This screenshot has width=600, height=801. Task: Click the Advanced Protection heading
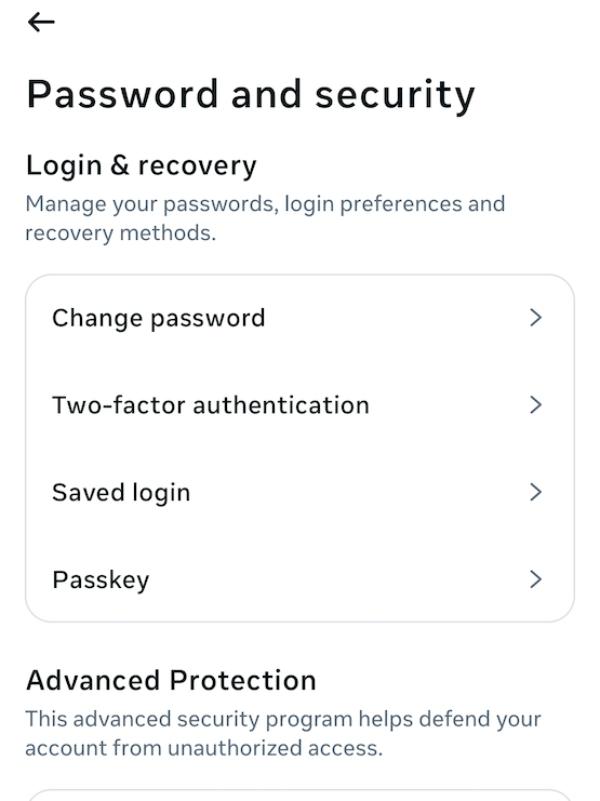(x=171, y=680)
